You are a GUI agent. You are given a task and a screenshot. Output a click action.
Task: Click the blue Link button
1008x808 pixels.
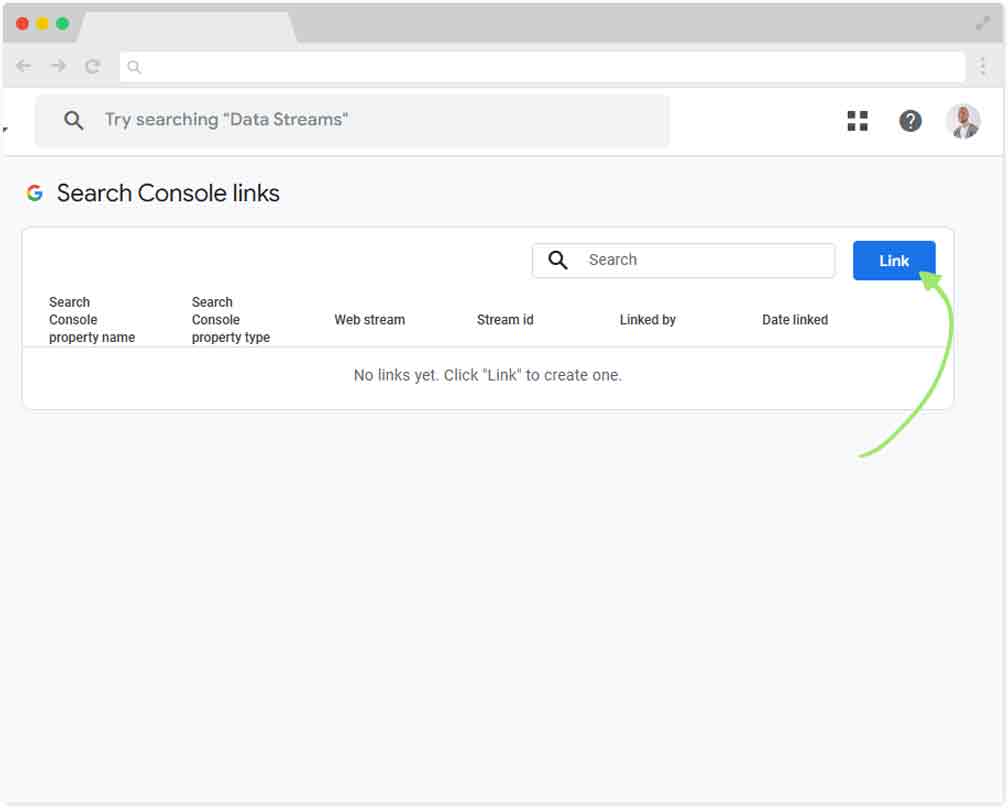point(894,260)
